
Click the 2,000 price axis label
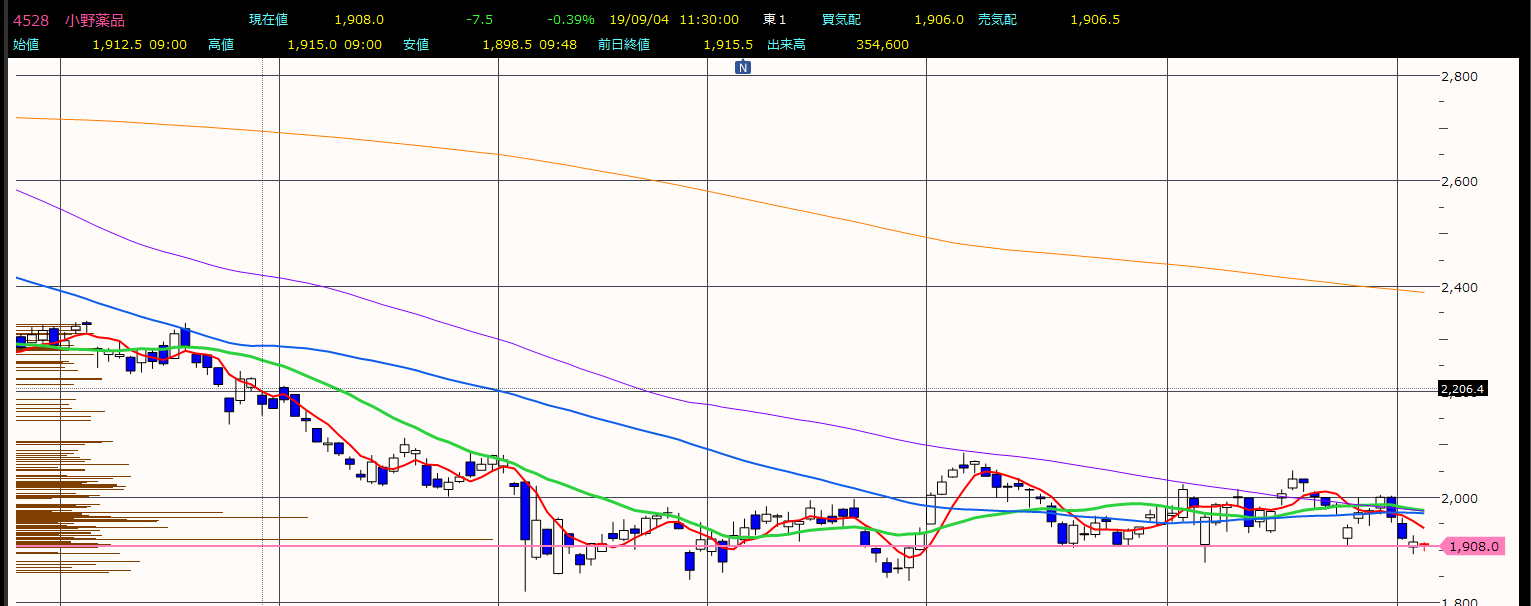[1460, 498]
